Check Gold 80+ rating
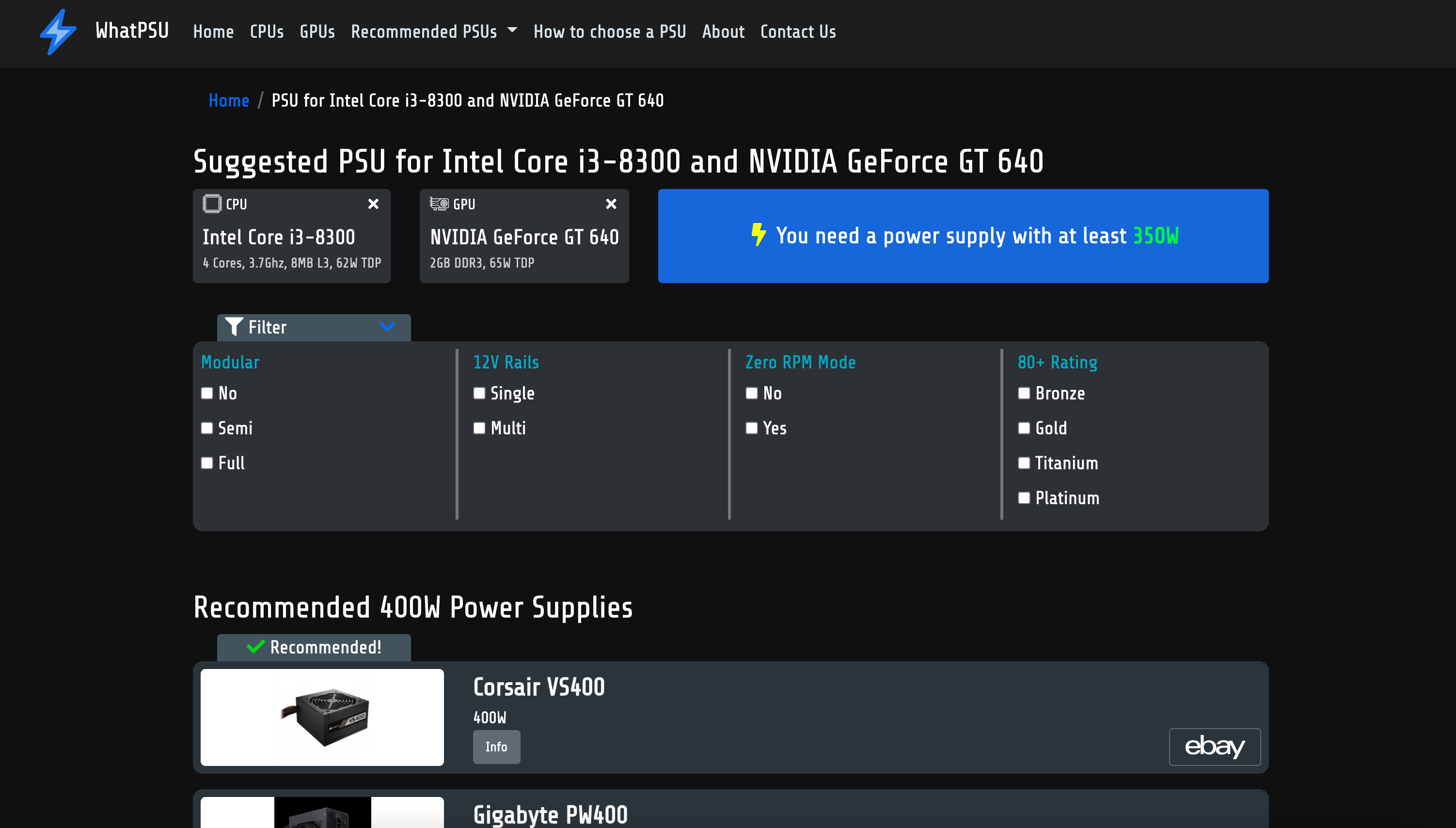Viewport: 1456px width, 828px height. click(x=1024, y=428)
